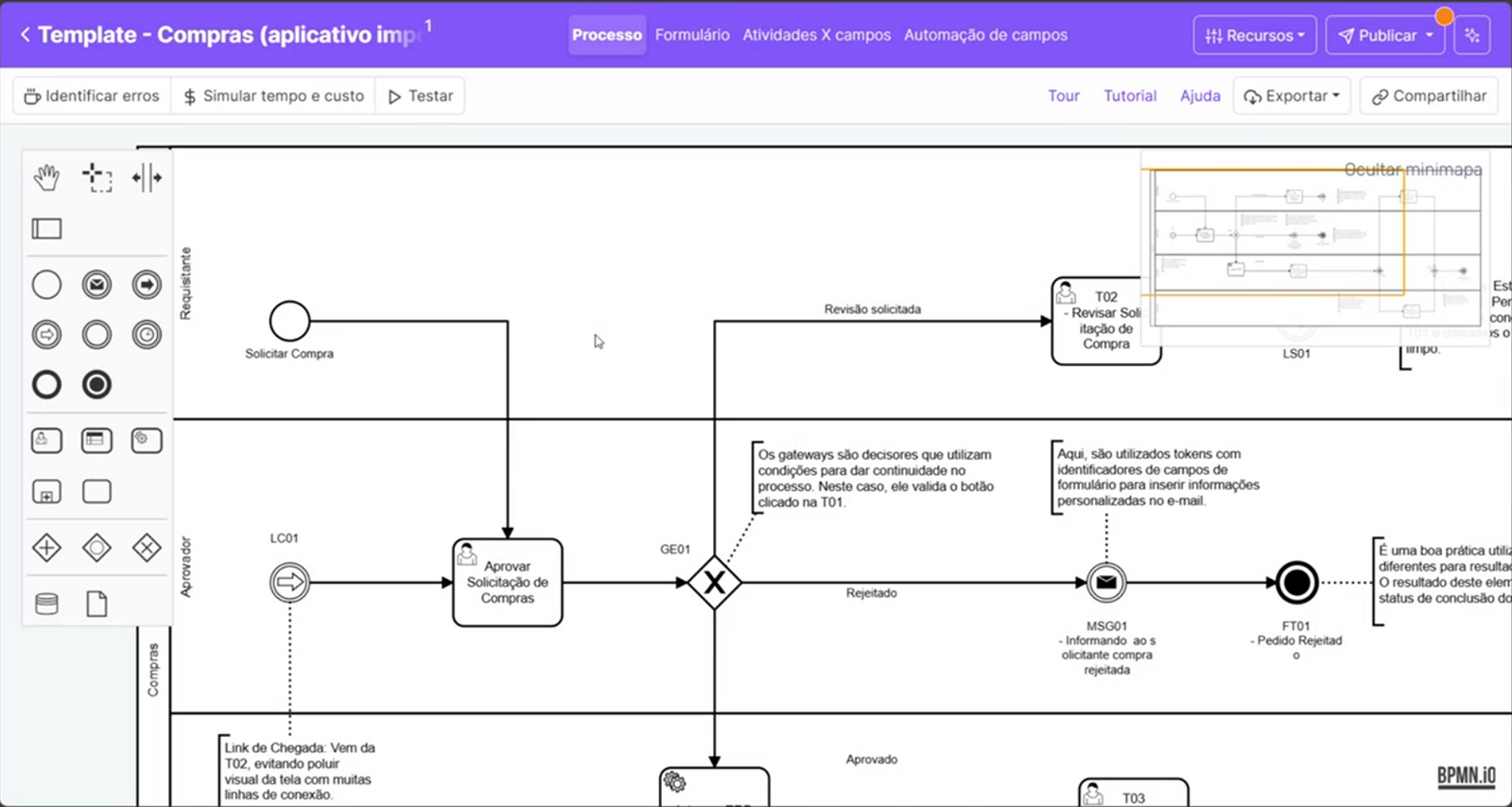Select the parallel gateway in palette
The height and width of the screenshot is (807, 1512).
[46, 548]
